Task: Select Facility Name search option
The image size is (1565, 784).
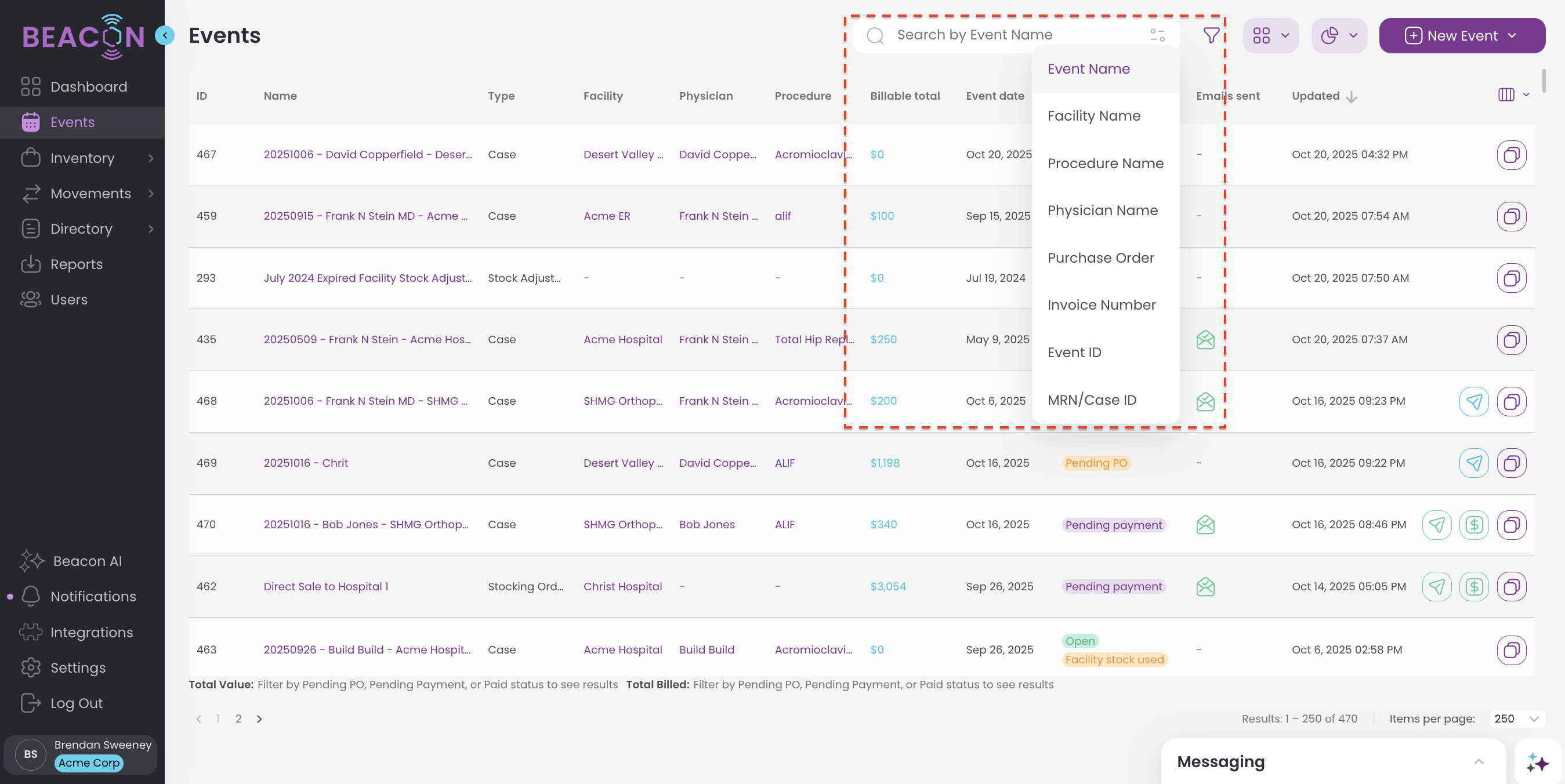Action: click(x=1093, y=116)
